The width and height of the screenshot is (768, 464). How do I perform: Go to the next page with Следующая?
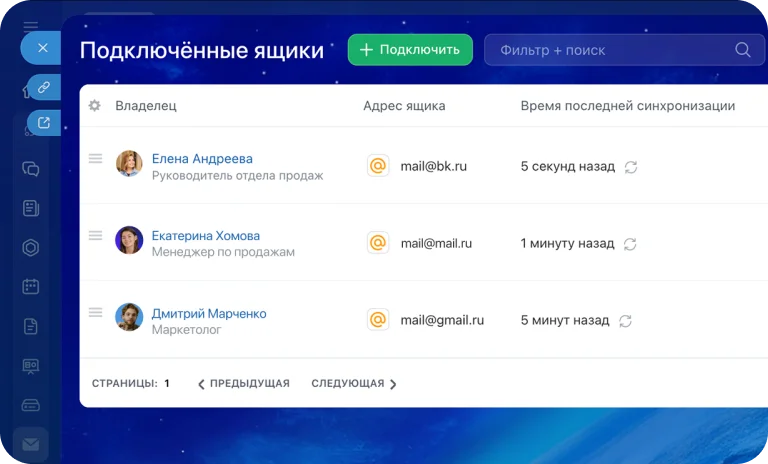pyautogui.click(x=354, y=384)
